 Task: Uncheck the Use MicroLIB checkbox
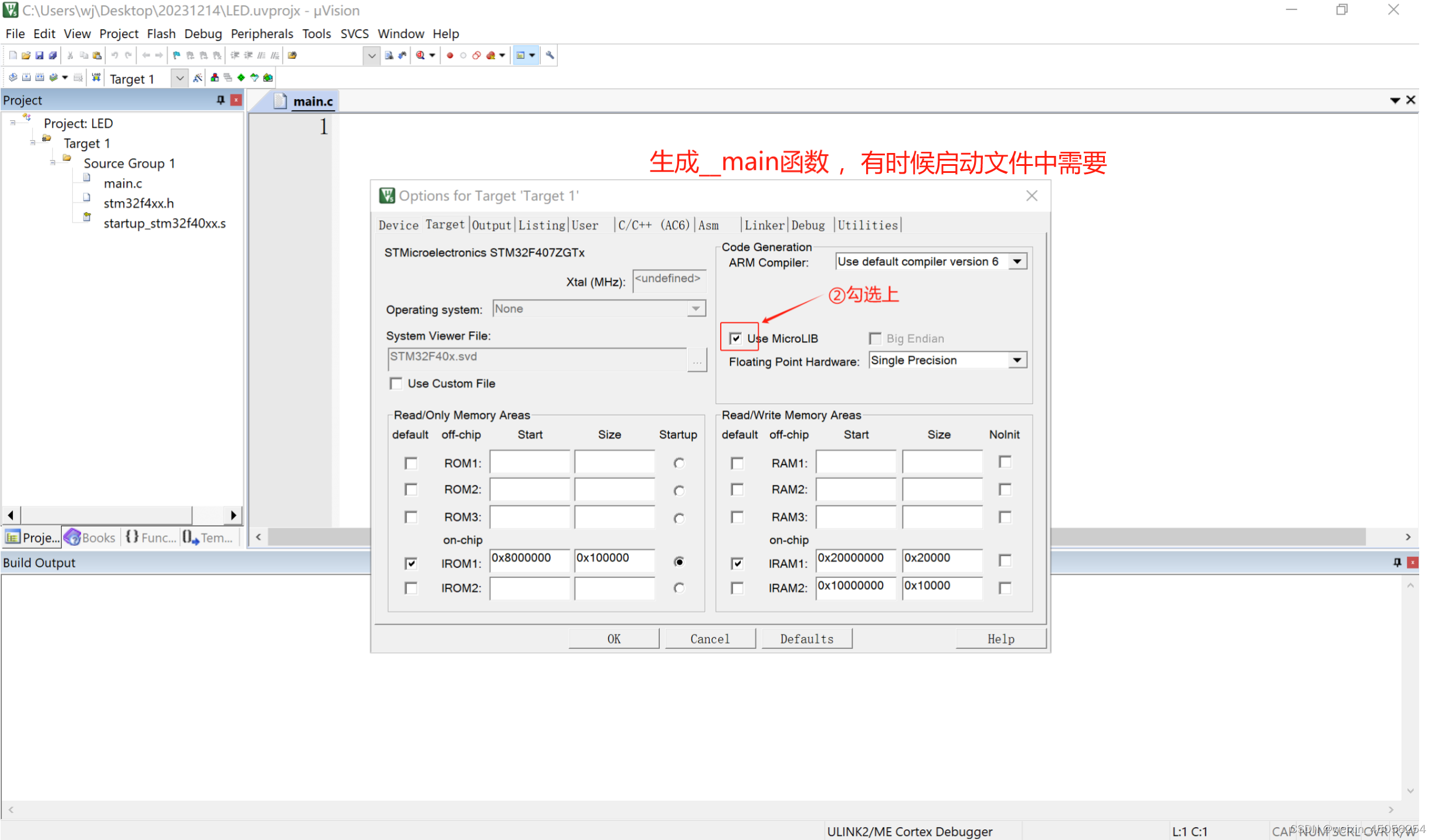tap(735, 338)
